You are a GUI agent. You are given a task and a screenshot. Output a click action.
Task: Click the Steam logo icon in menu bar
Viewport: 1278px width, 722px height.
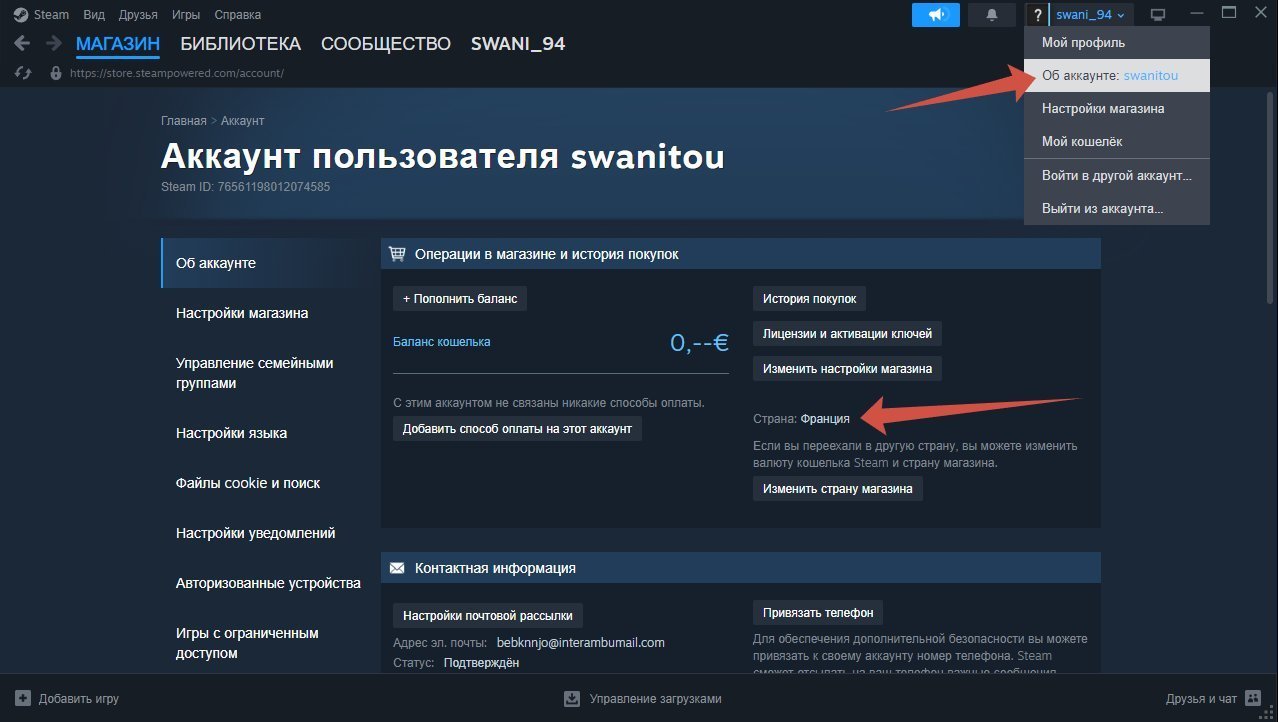[x=20, y=14]
